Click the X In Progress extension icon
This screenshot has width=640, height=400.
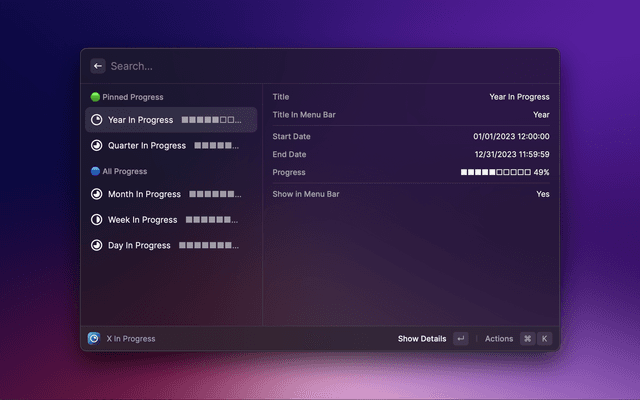coord(94,339)
